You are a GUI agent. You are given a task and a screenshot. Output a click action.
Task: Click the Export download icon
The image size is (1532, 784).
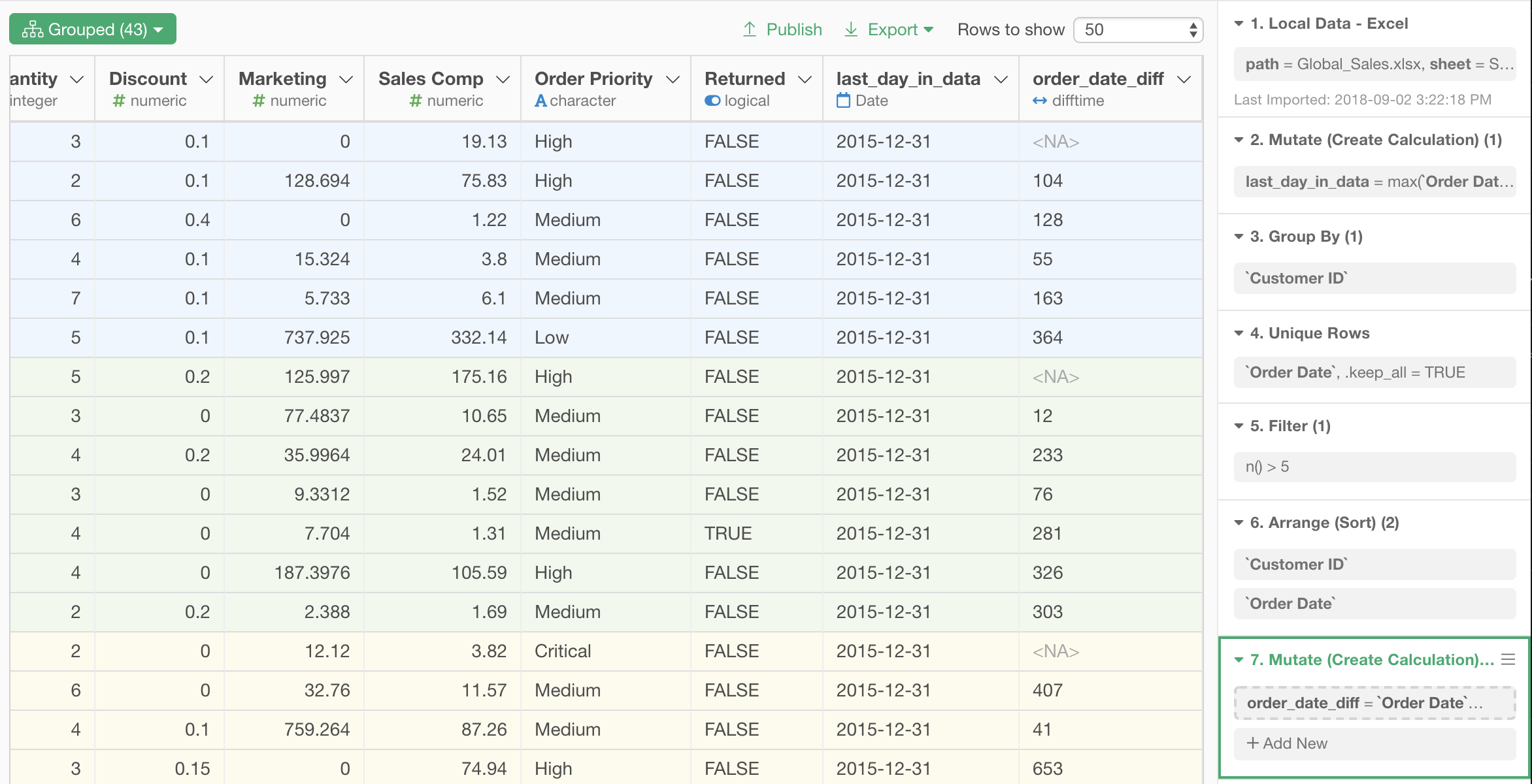coord(851,29)
